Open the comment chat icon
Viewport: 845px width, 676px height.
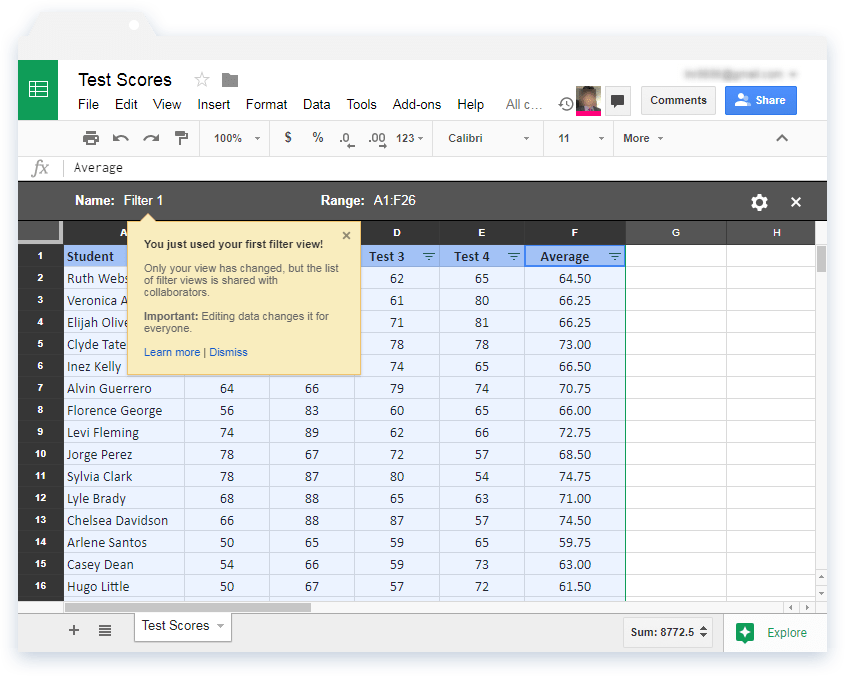[618, 100]
